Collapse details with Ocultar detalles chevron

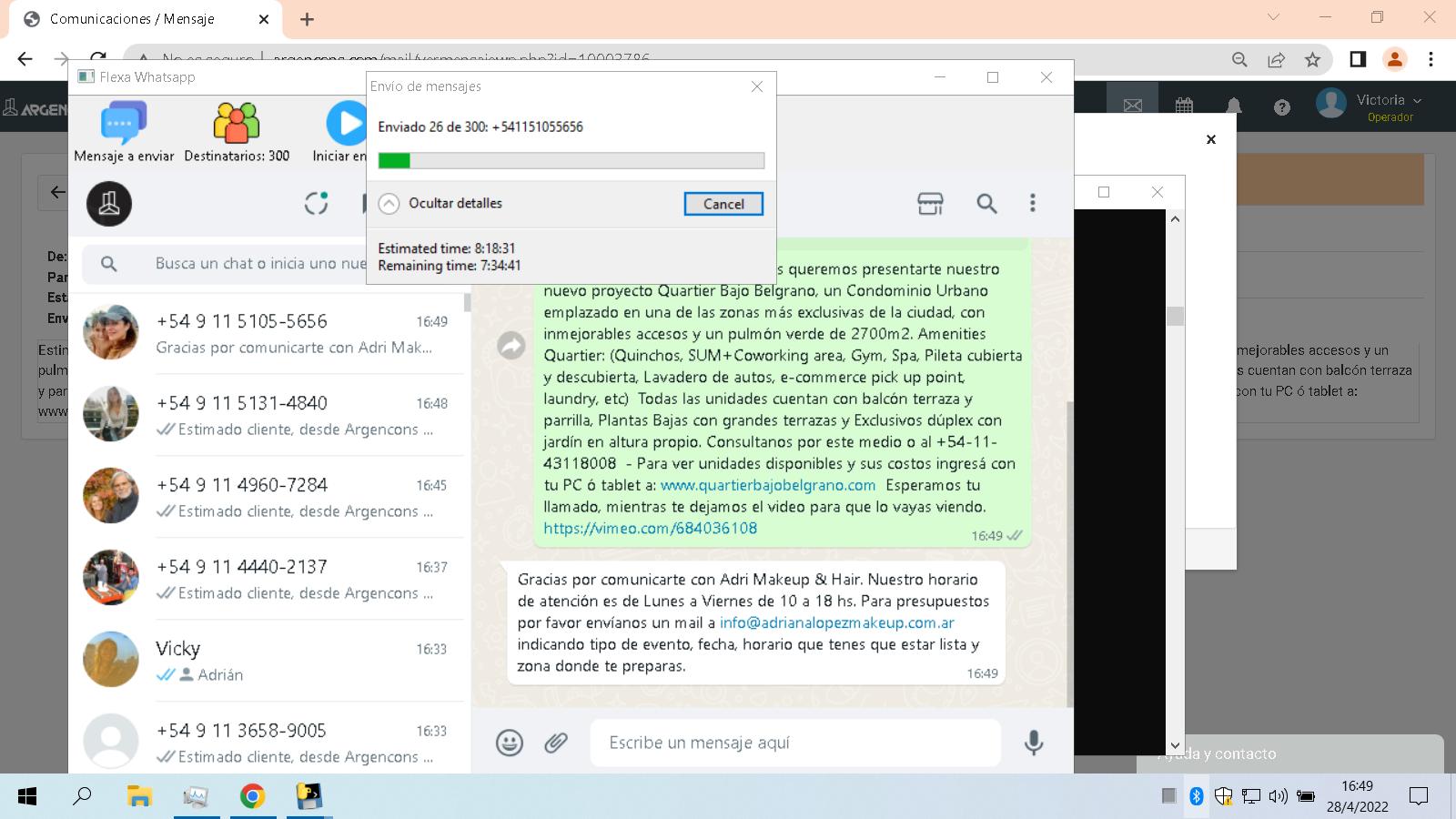(389, 203)
